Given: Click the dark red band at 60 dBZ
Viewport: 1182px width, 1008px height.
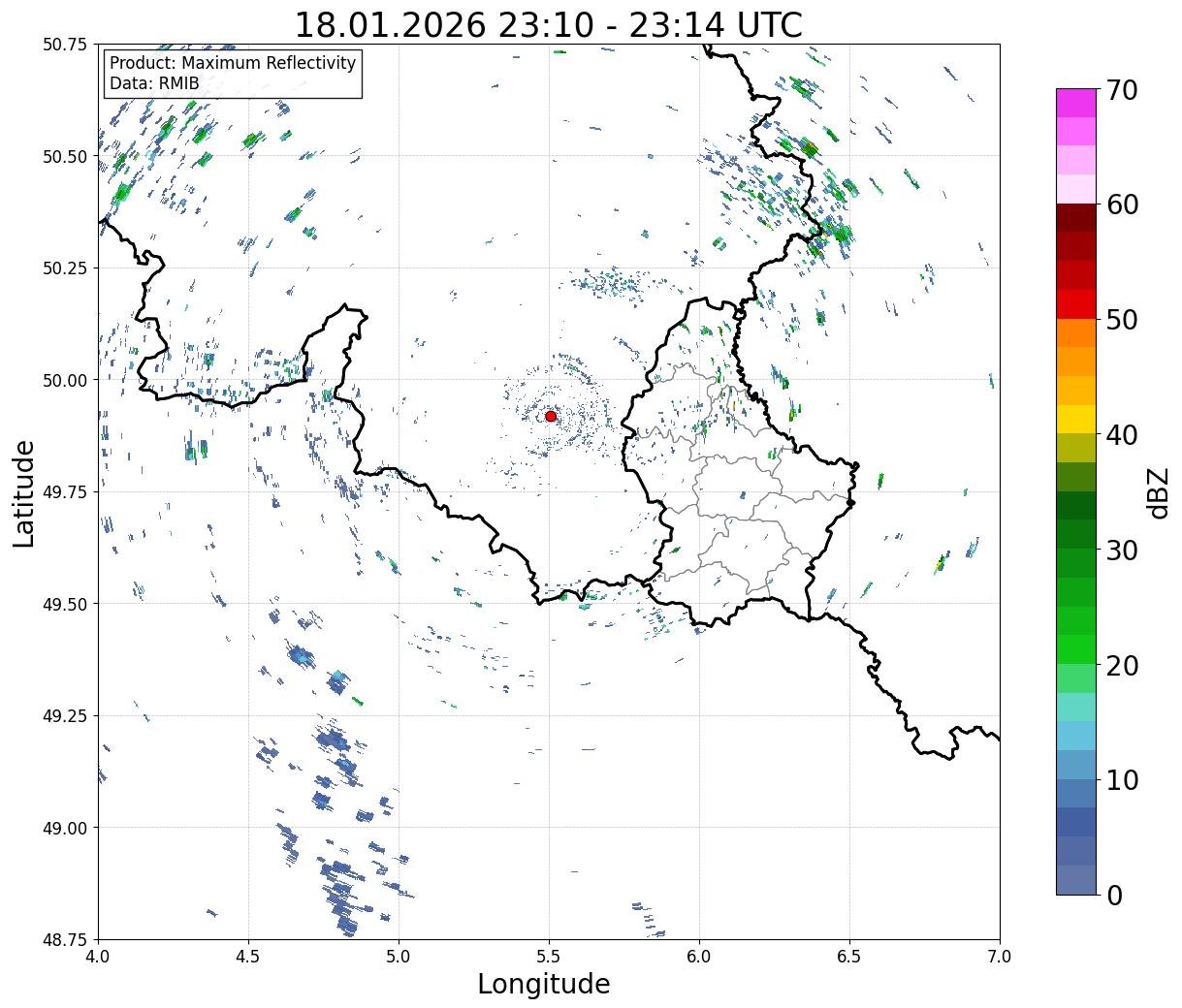Looking at the screenshot, I should pos(1075,217).
